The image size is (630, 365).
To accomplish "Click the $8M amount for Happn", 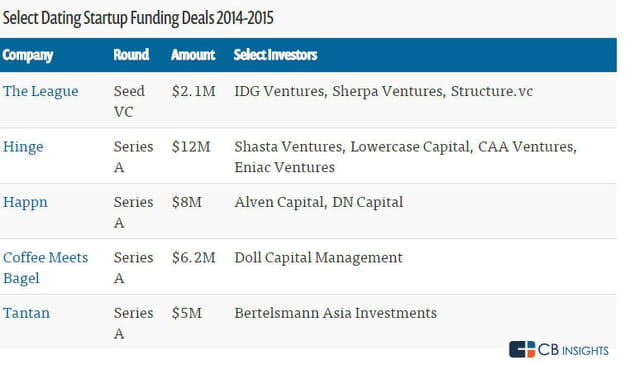I will [x=187, y=202].
